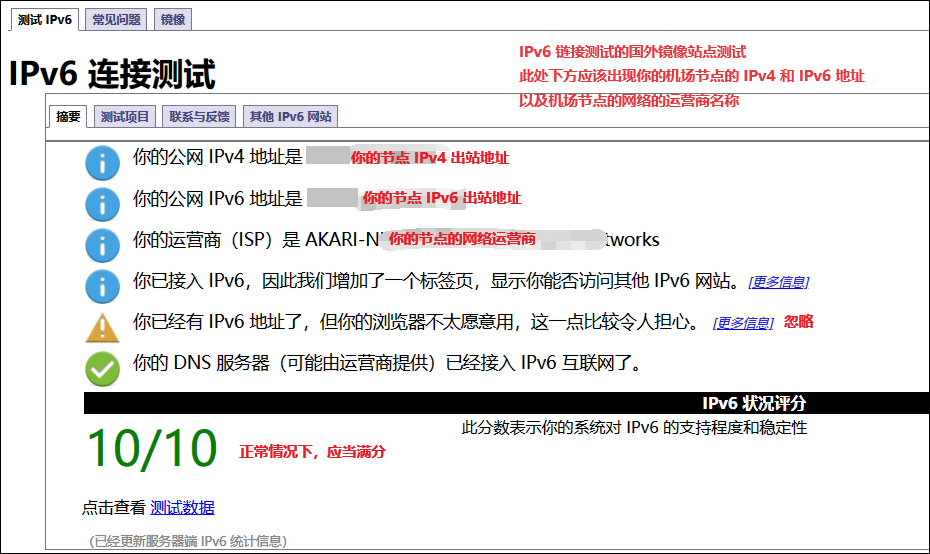Click the text 此分数表示你的系统对 IPv6 的支持程度和稳定性
The width and height of the screenshot is (930, 554).
tap(634, 428)
